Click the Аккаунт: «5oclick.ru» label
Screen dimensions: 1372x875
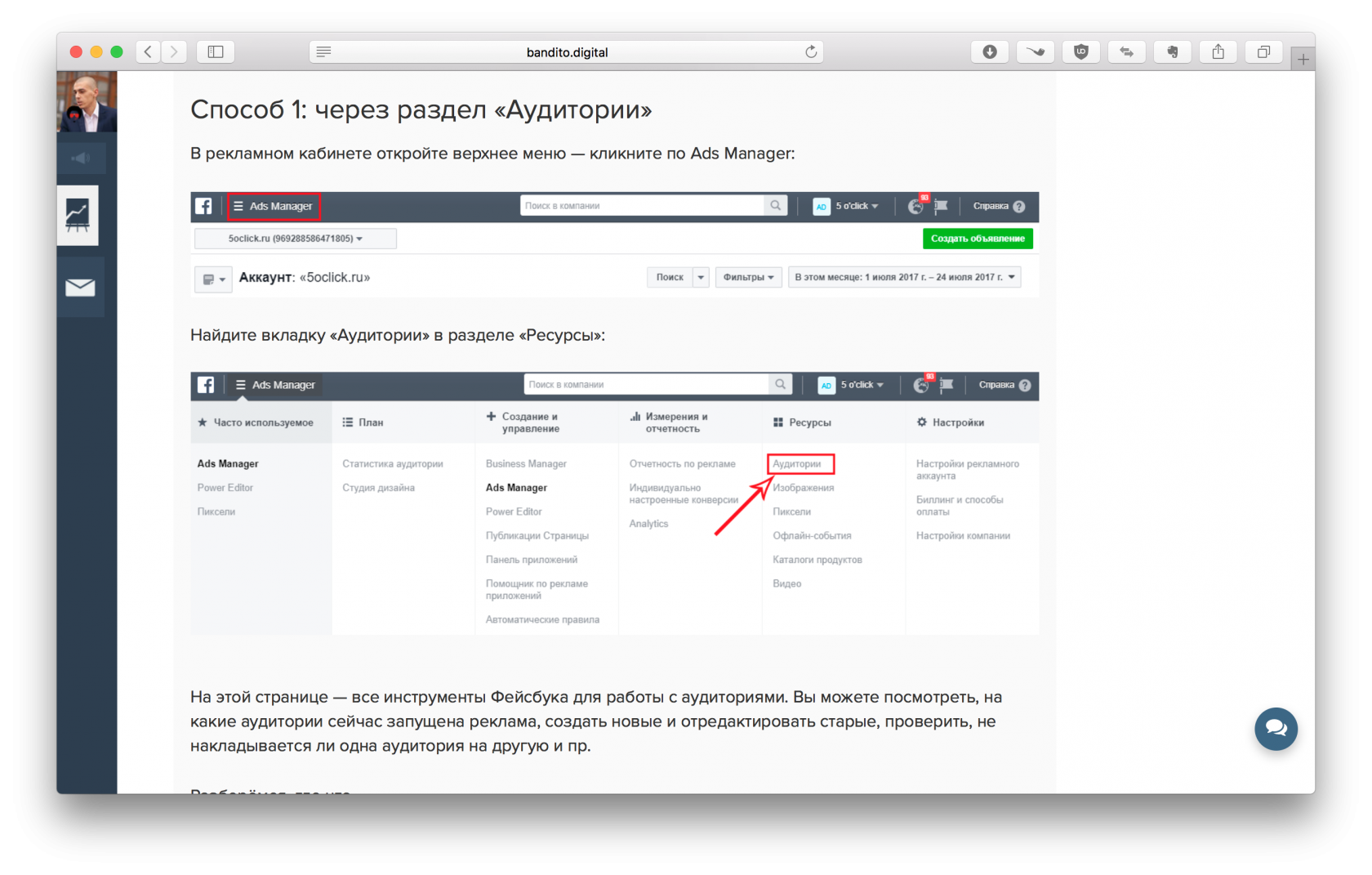click(x=305, y=278)
